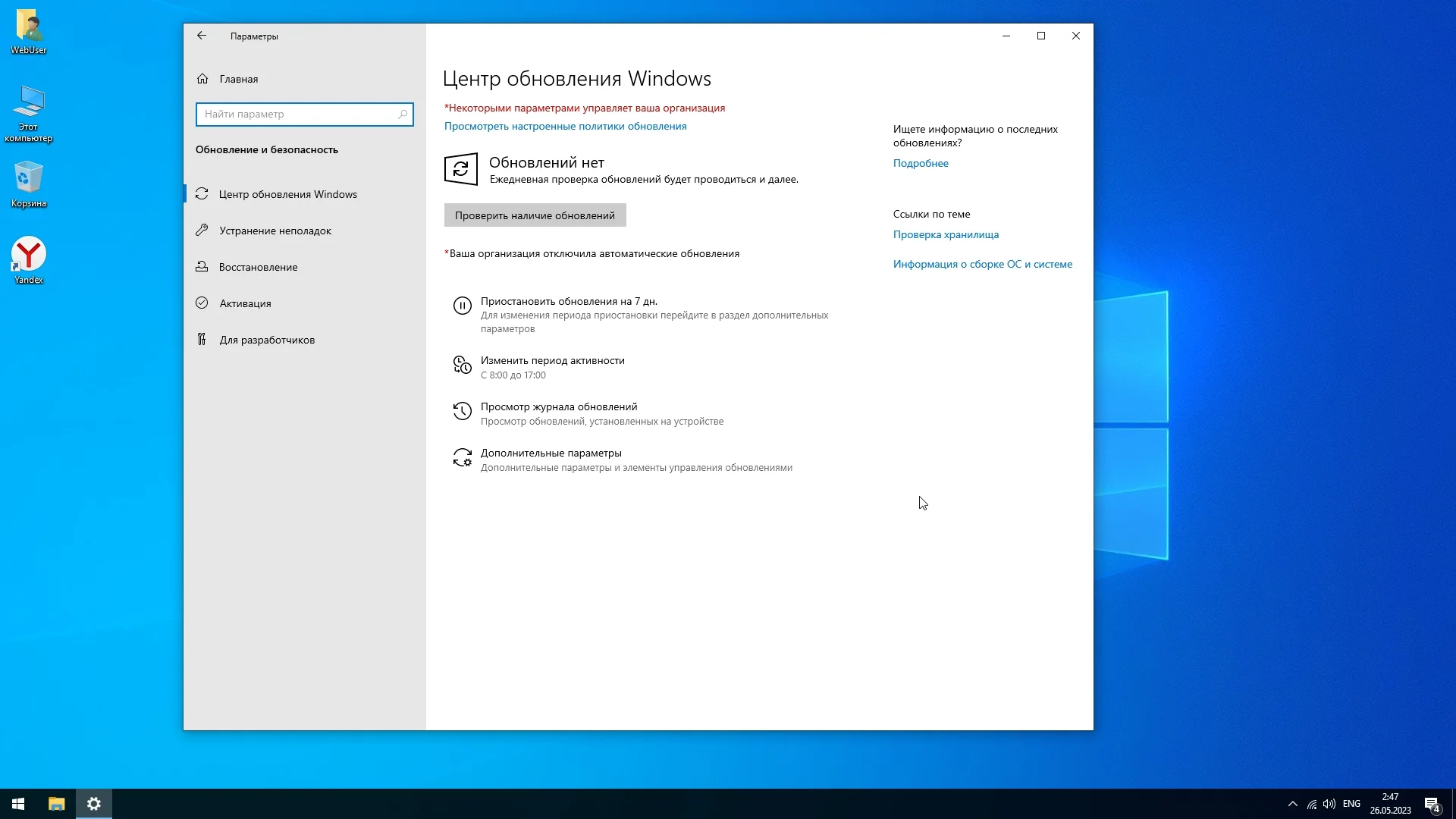
Task: Open ENG language switcher in taskbar
Action: (1351, 804)
